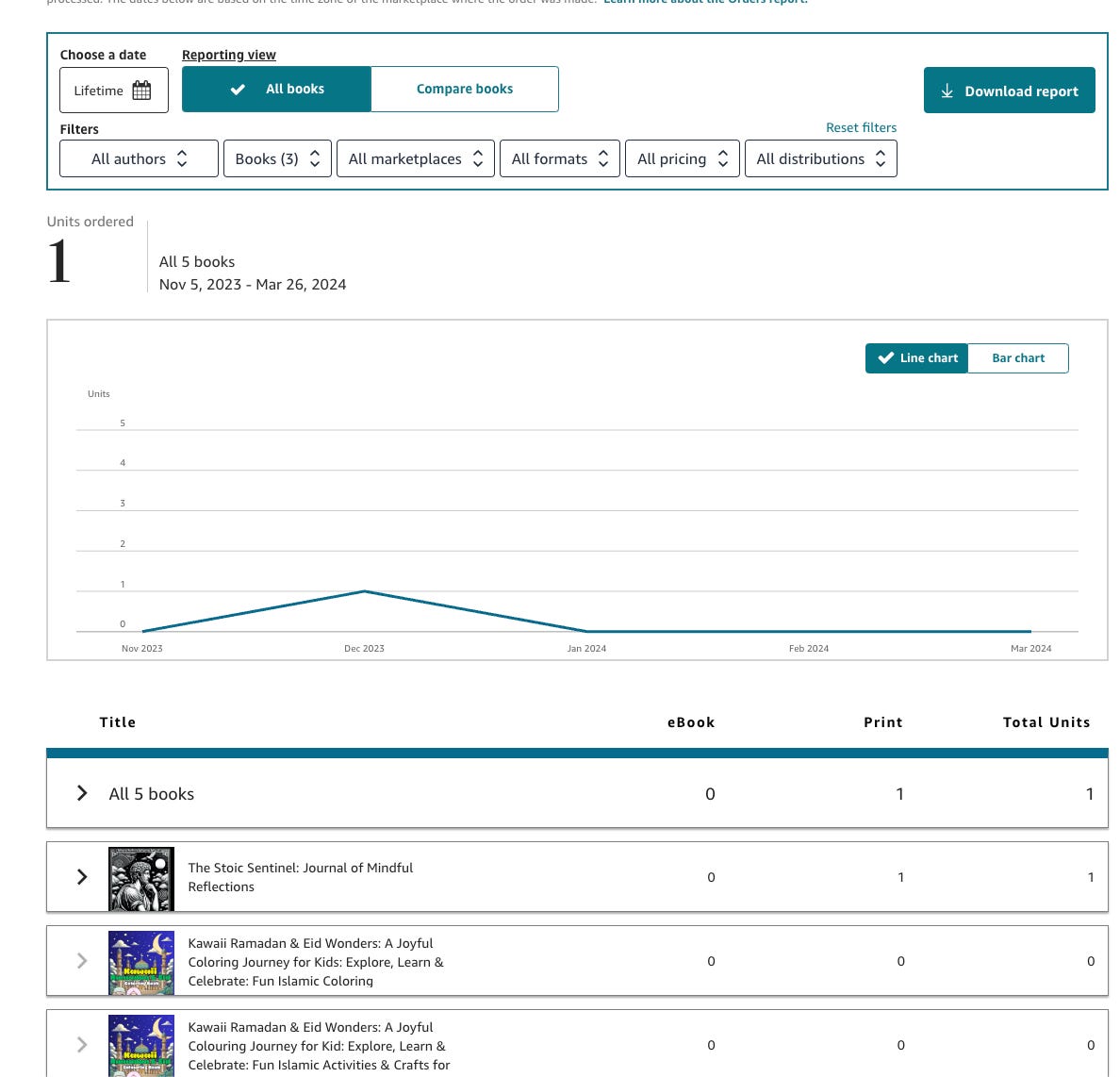Click the Units ordered label
The width and height of the screenshot is (1120, 1077).
coord(90,222)
